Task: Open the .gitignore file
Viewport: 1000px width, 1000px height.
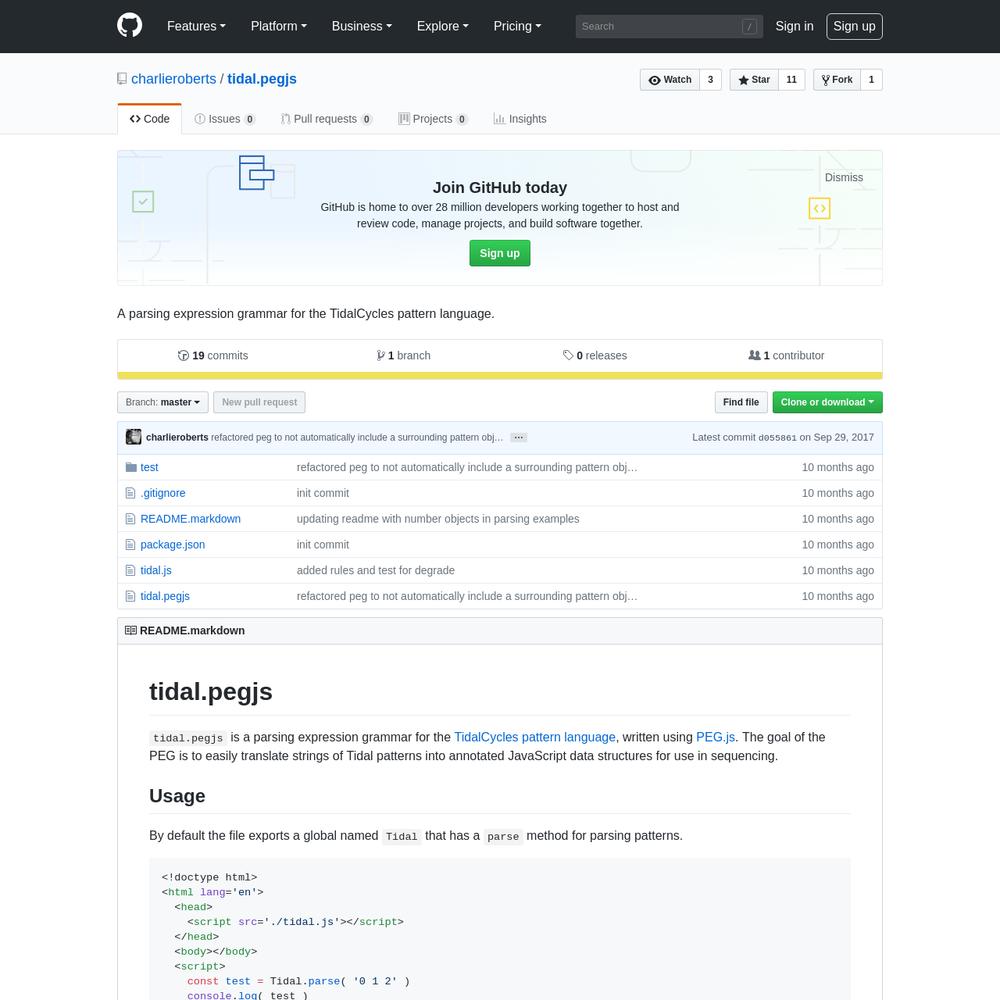Action: (163, 493)
